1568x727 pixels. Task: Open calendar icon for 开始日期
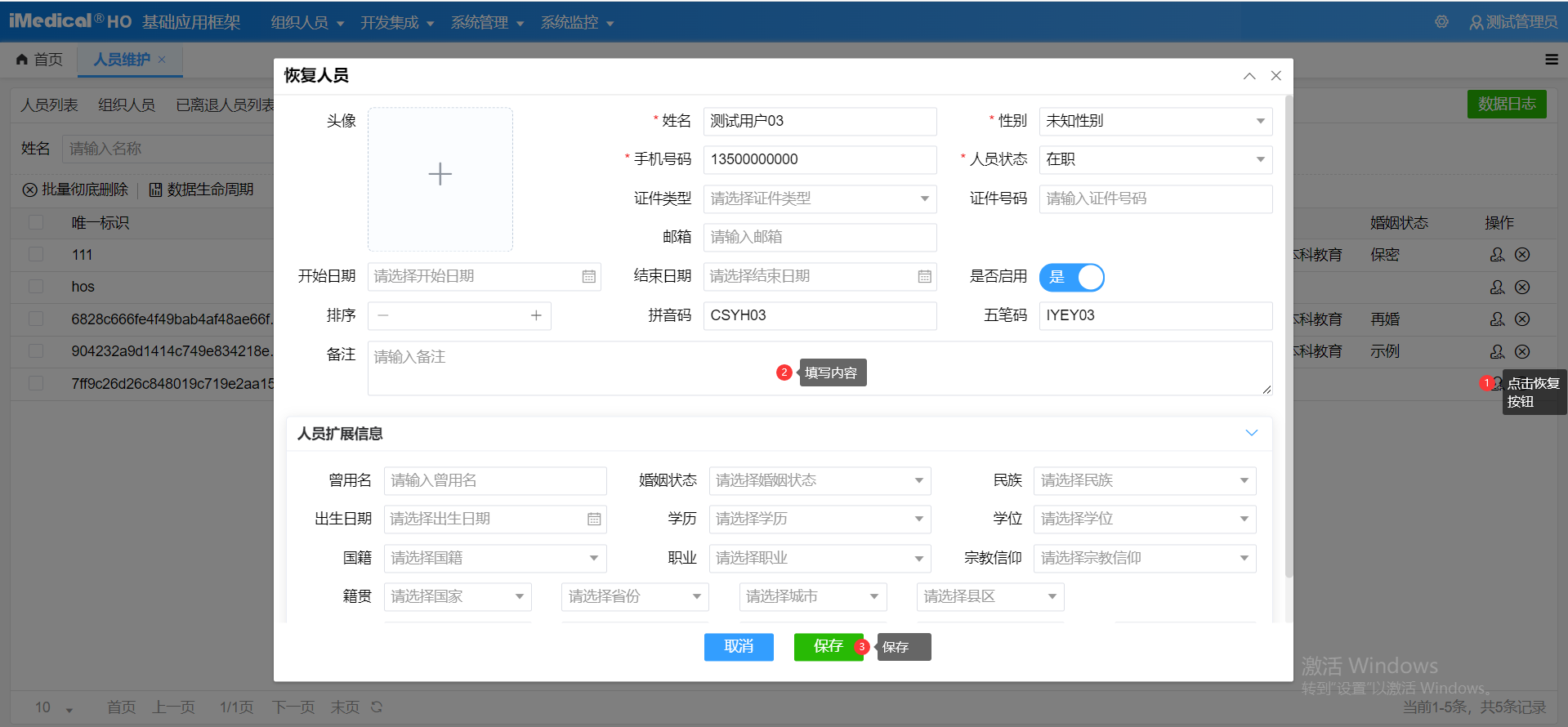[588, 277]
